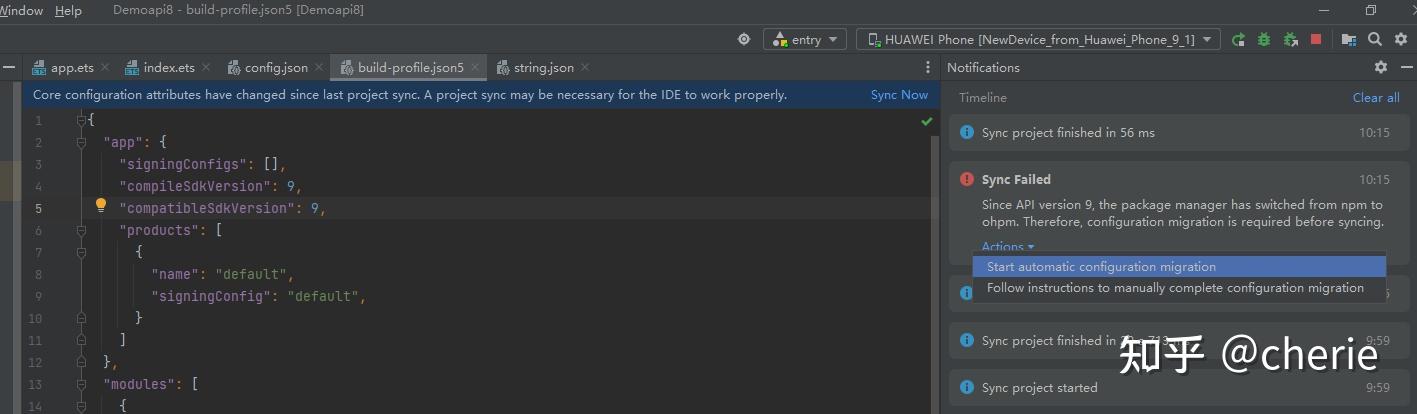This screenshot has height=414, width=1417.
Task: Click the Sync Now link
Action: [x=899, y=95]
